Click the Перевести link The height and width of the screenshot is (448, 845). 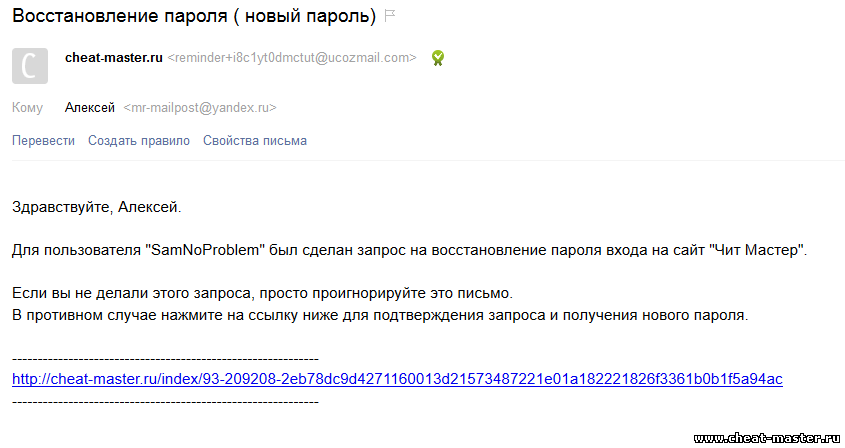(x=43, y=141)
